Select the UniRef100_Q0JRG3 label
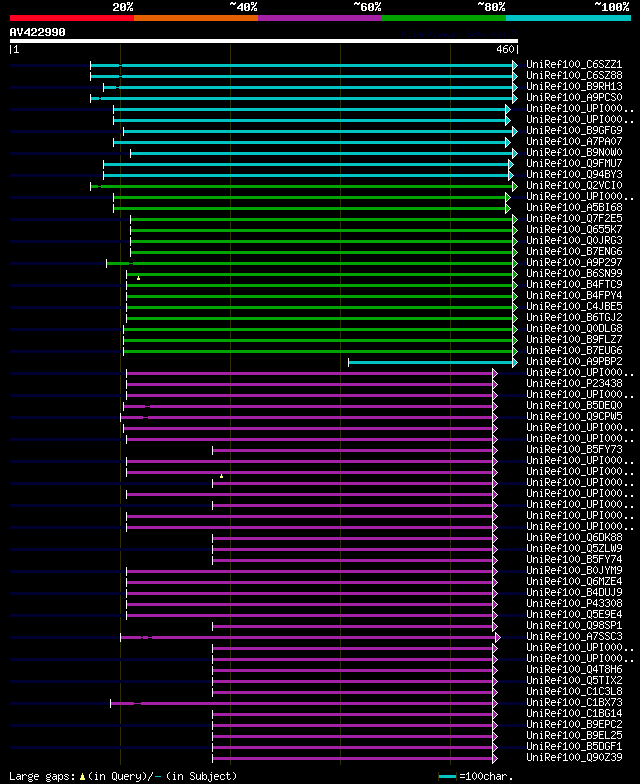 [x=574, y=240]
